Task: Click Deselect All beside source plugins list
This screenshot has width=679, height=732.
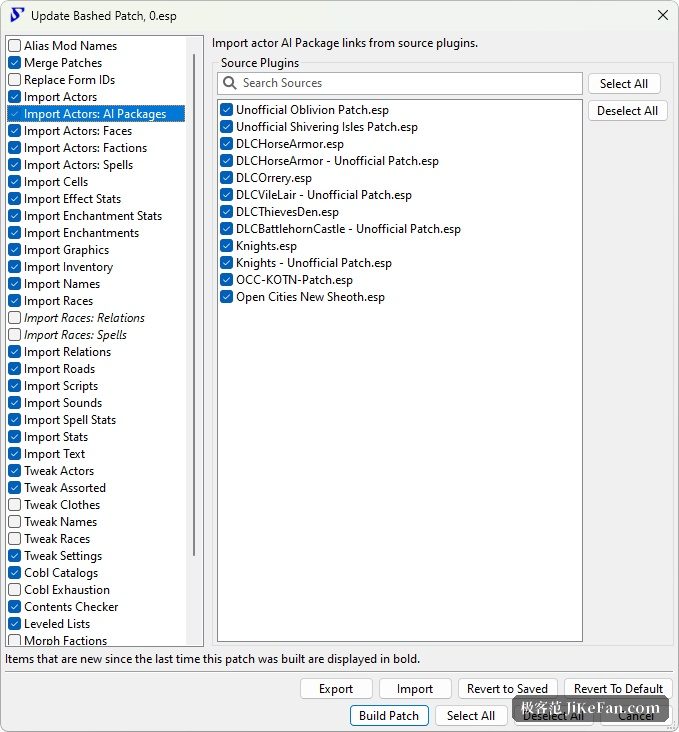Action: pos(628,111)
